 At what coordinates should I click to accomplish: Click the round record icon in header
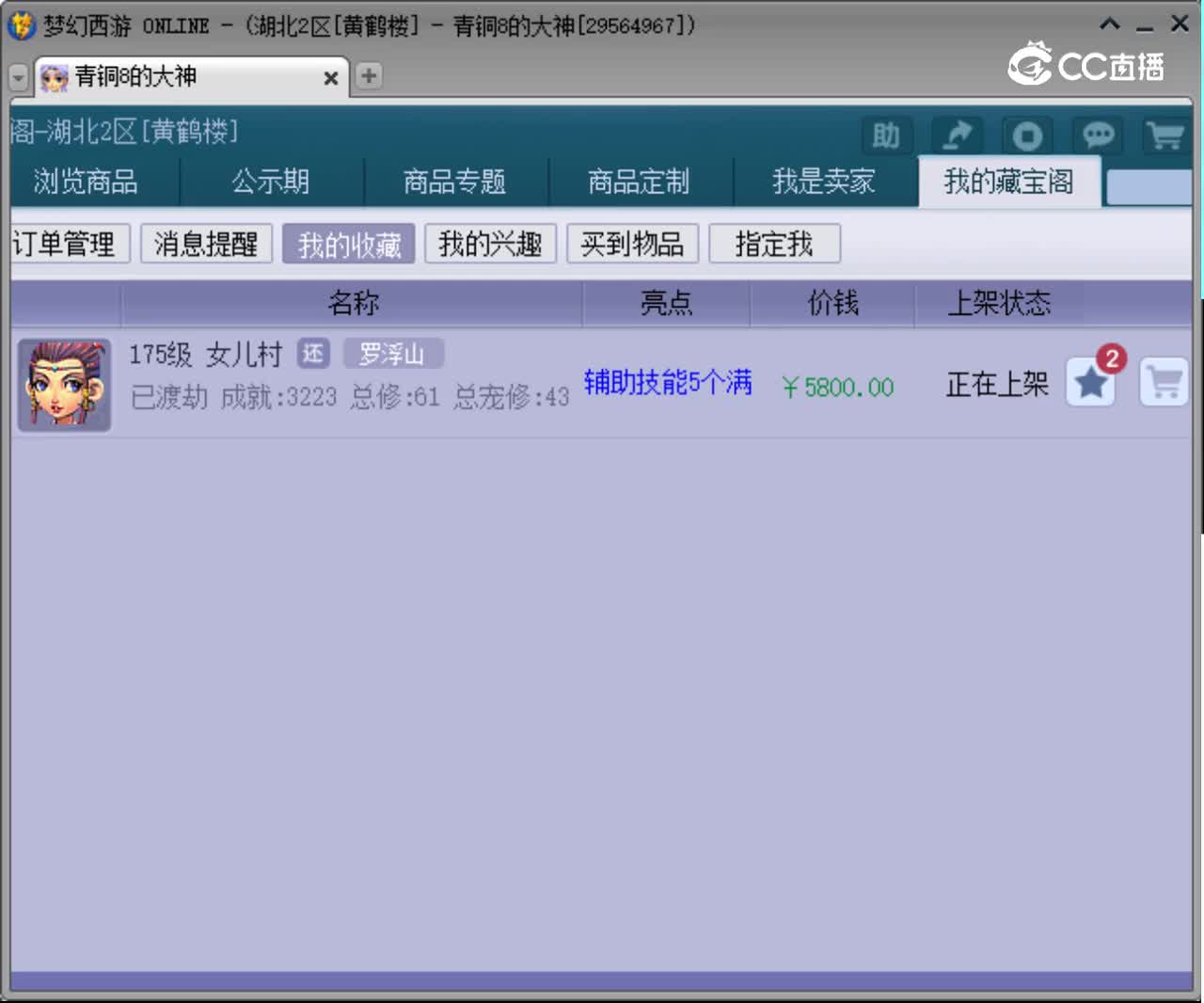click(1026, 136)
